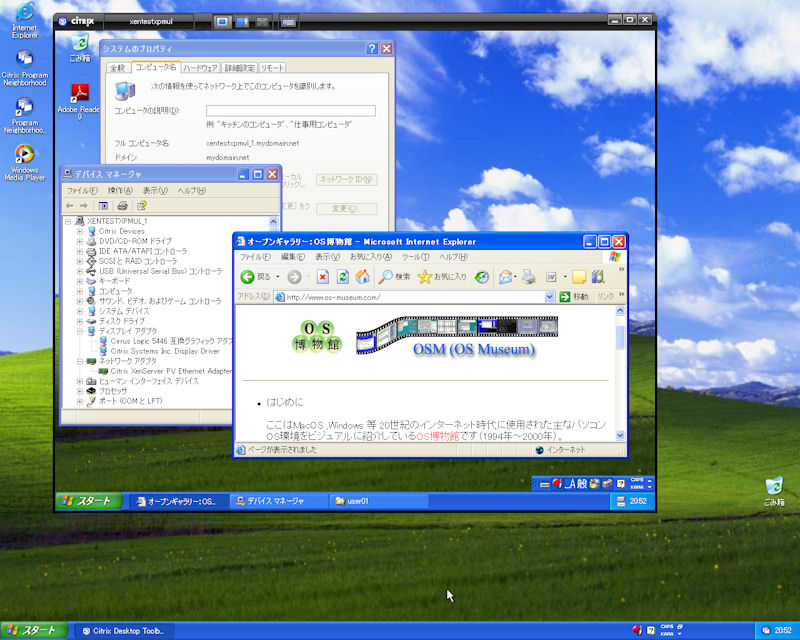Click the scroll-down arrow in Internet Explorer page
The image size is (800, 640).
[620, 435]
